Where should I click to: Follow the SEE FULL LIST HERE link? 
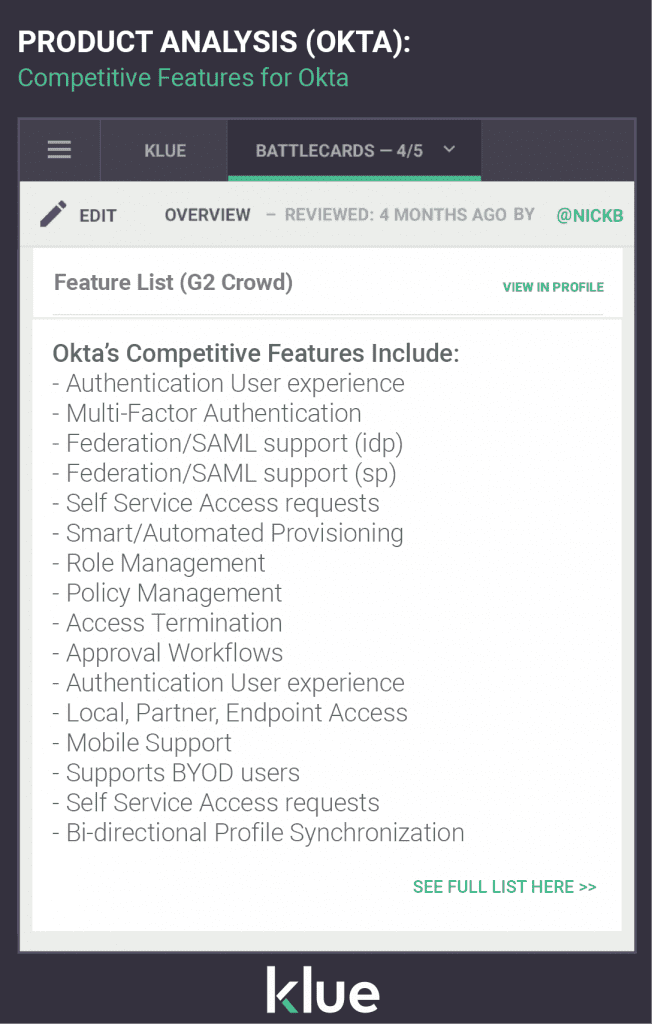click(x=504, y=886)
